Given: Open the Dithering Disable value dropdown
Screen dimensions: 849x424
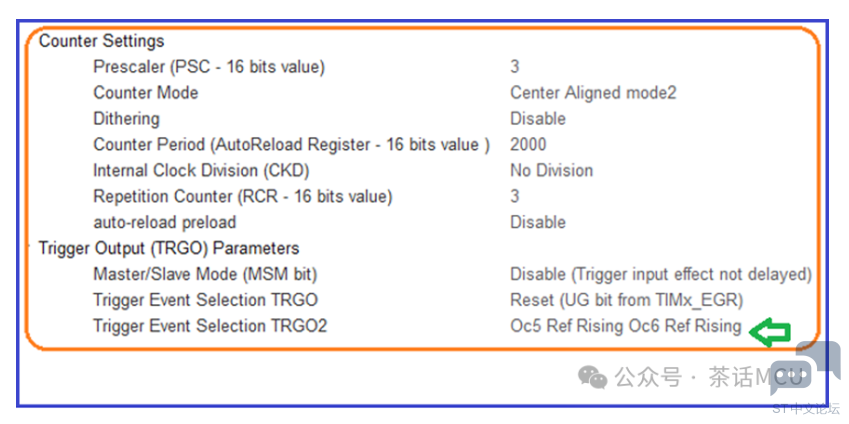Looking at the screenshot, I should 538,119.
